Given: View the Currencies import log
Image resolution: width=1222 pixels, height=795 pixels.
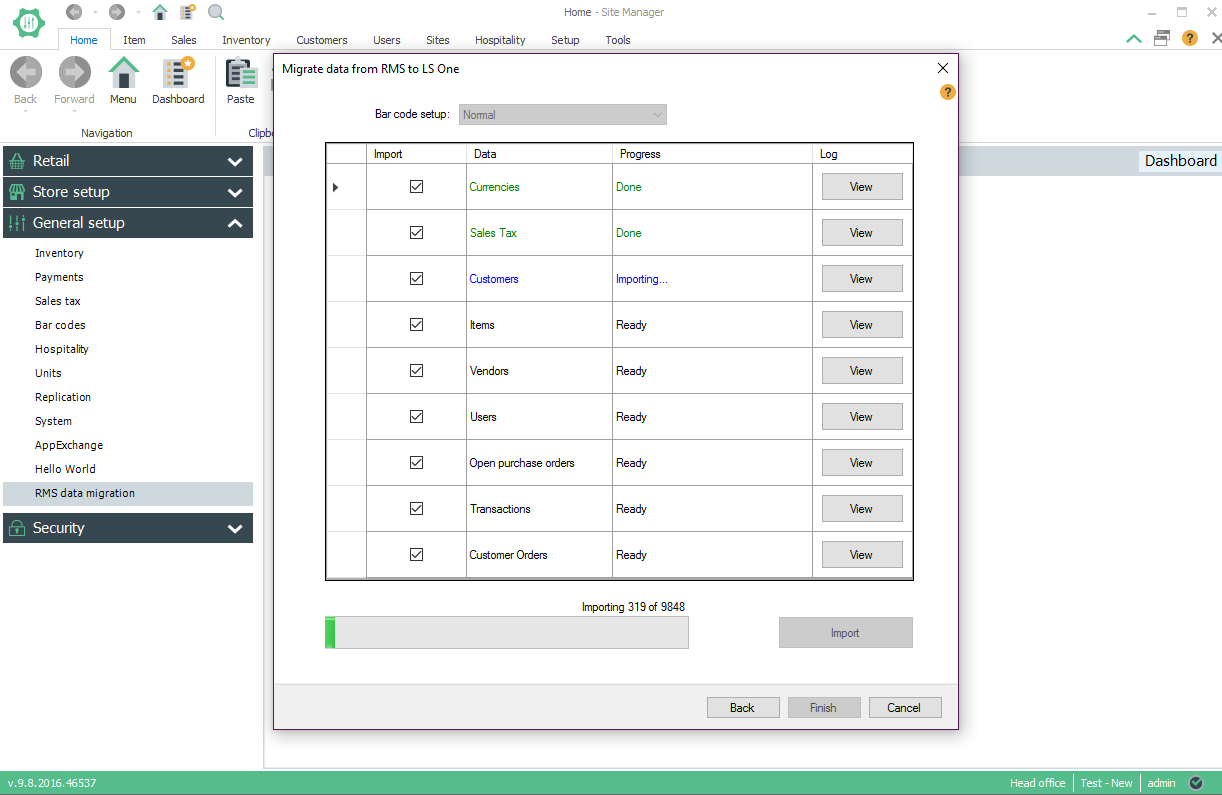Looking at the screenshot, I should coord(861,187).
